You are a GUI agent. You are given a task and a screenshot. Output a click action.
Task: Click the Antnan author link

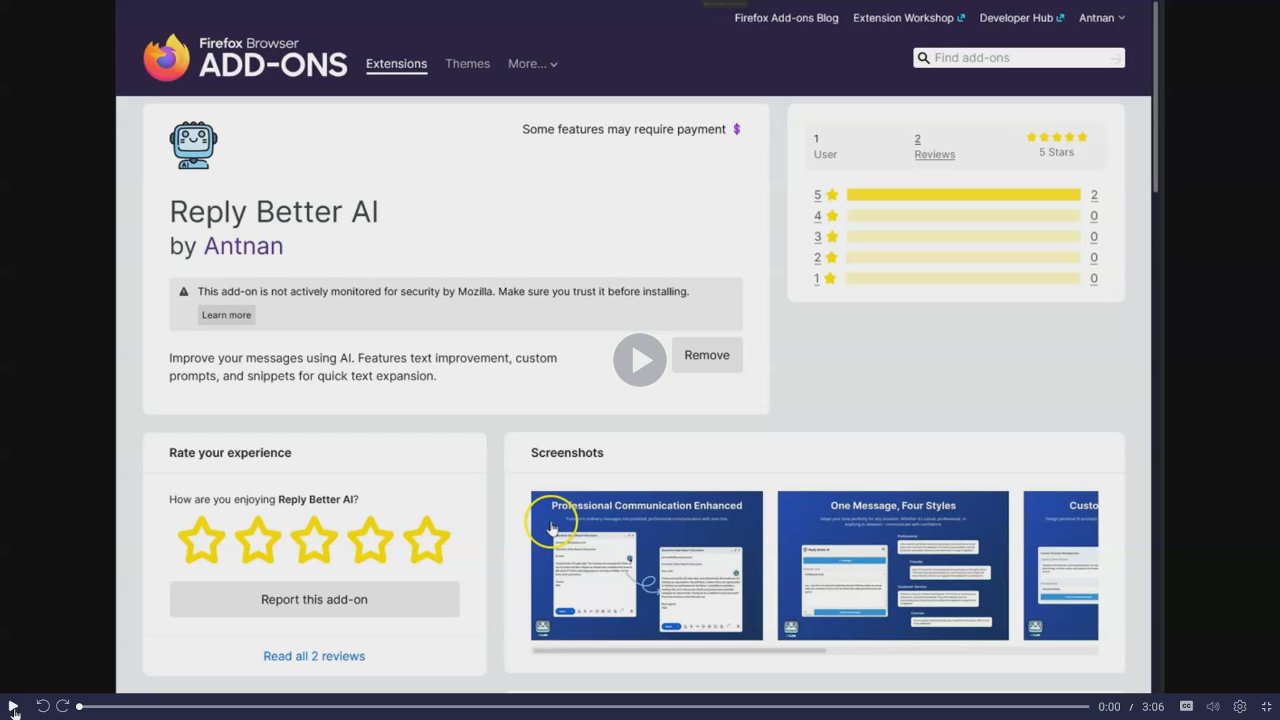click(243, 246)
